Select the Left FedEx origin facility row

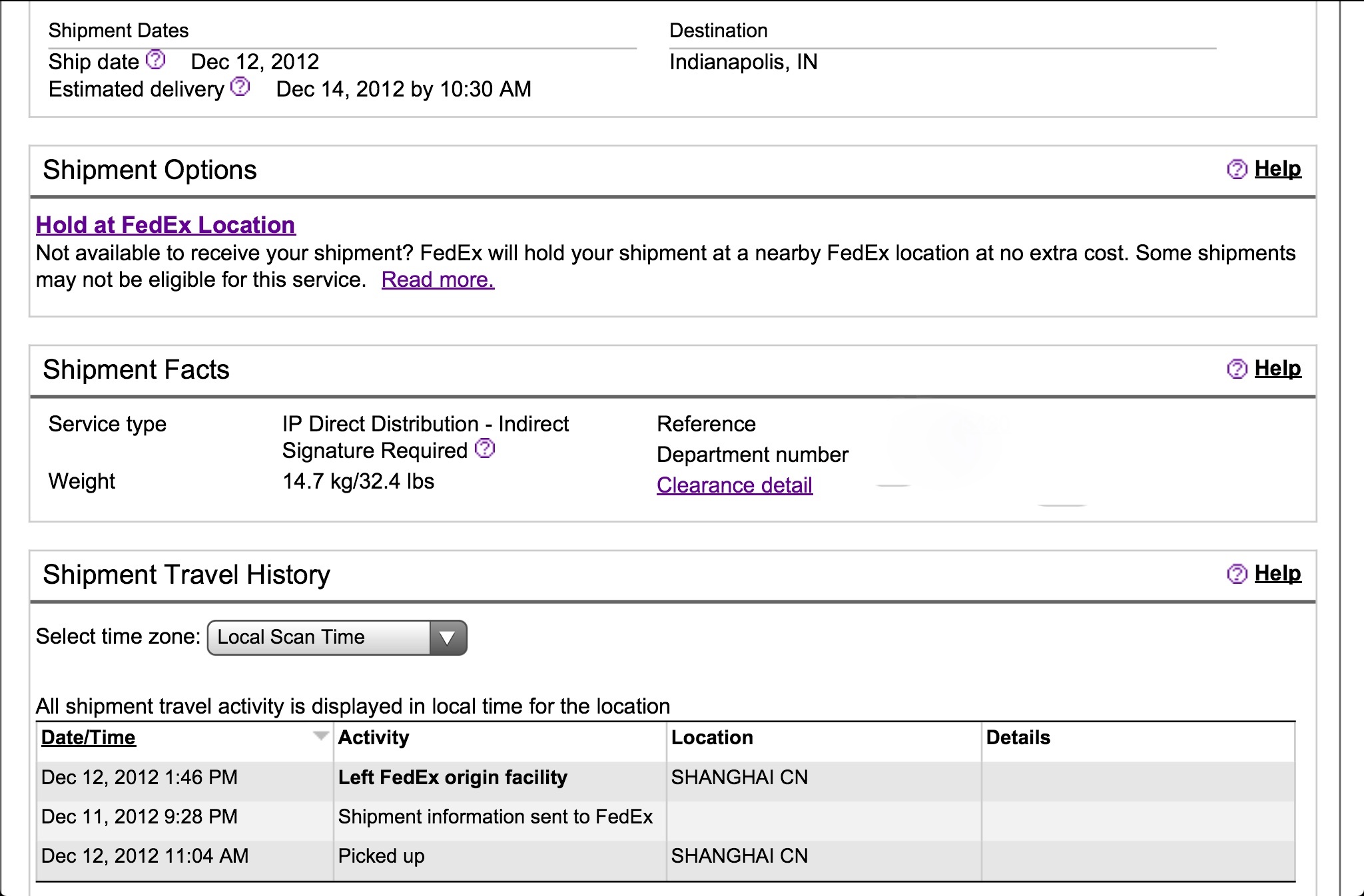(x=665, y=778)
